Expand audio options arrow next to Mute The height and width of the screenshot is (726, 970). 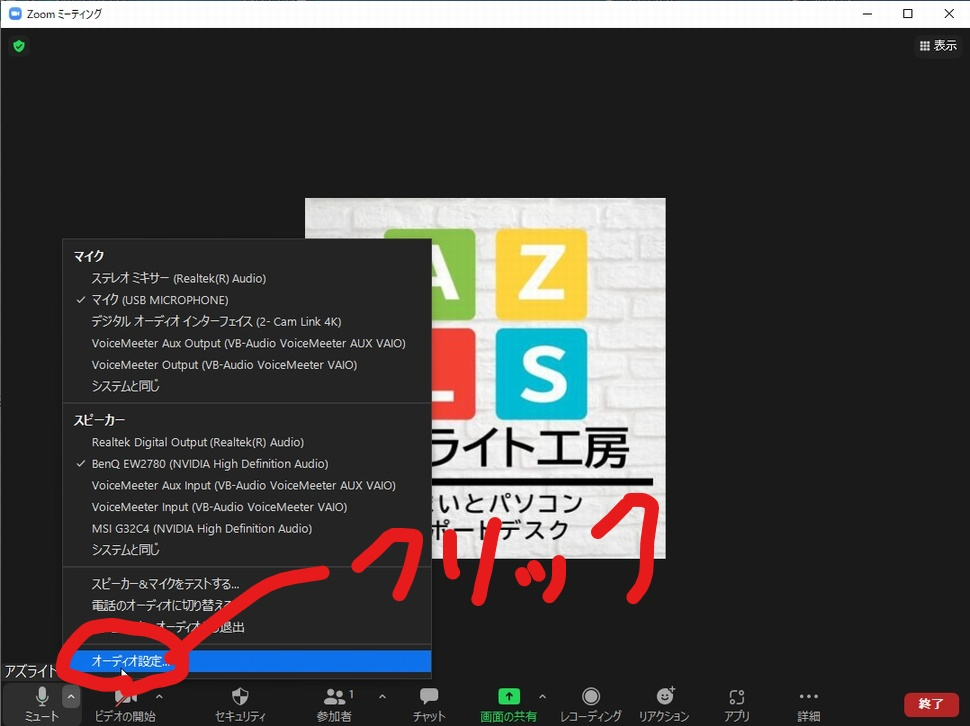click(x=71, y=697)
